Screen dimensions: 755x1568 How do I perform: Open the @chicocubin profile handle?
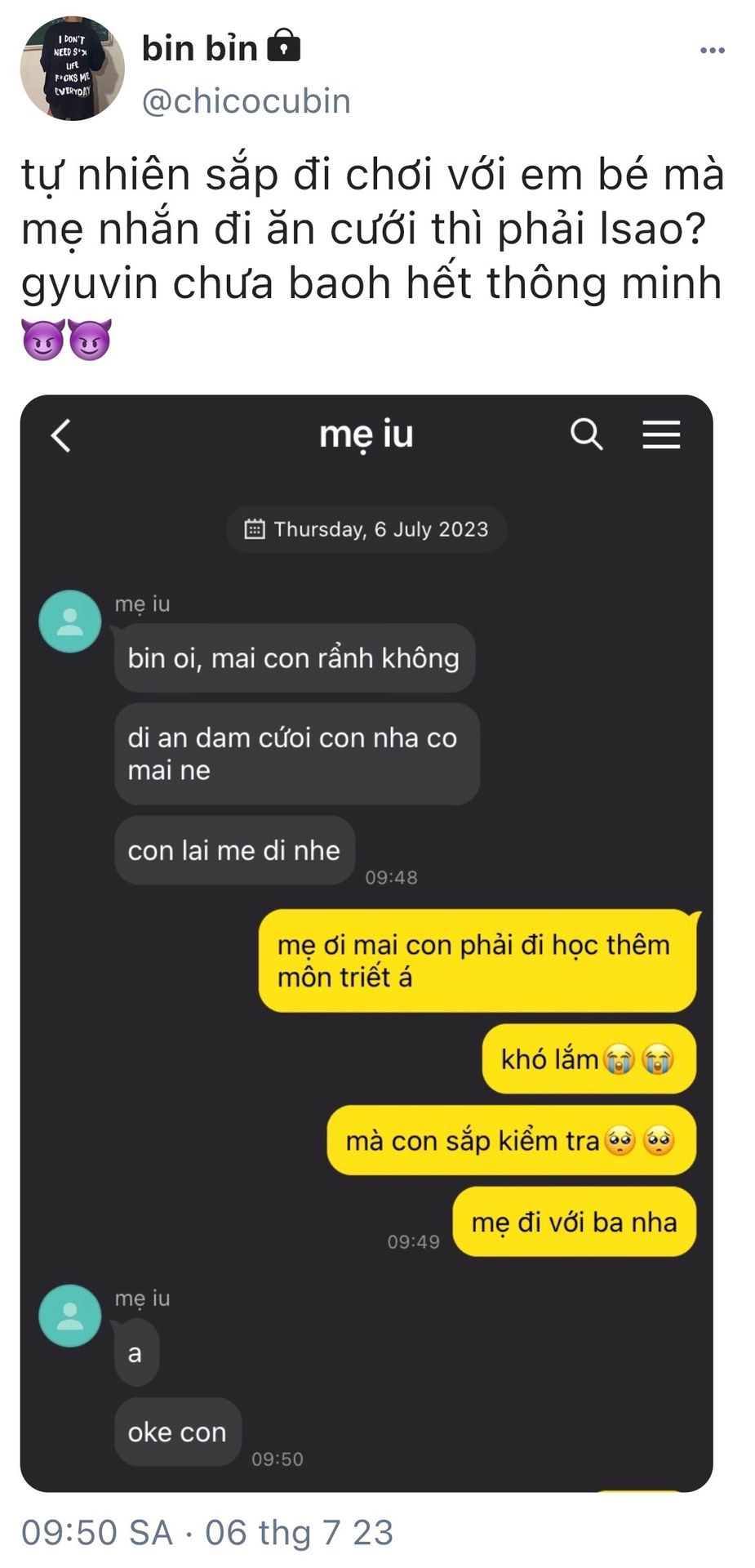pos(246,101)
